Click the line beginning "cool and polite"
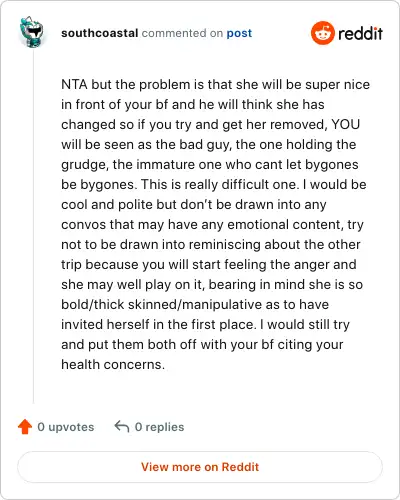 (194, 205)
